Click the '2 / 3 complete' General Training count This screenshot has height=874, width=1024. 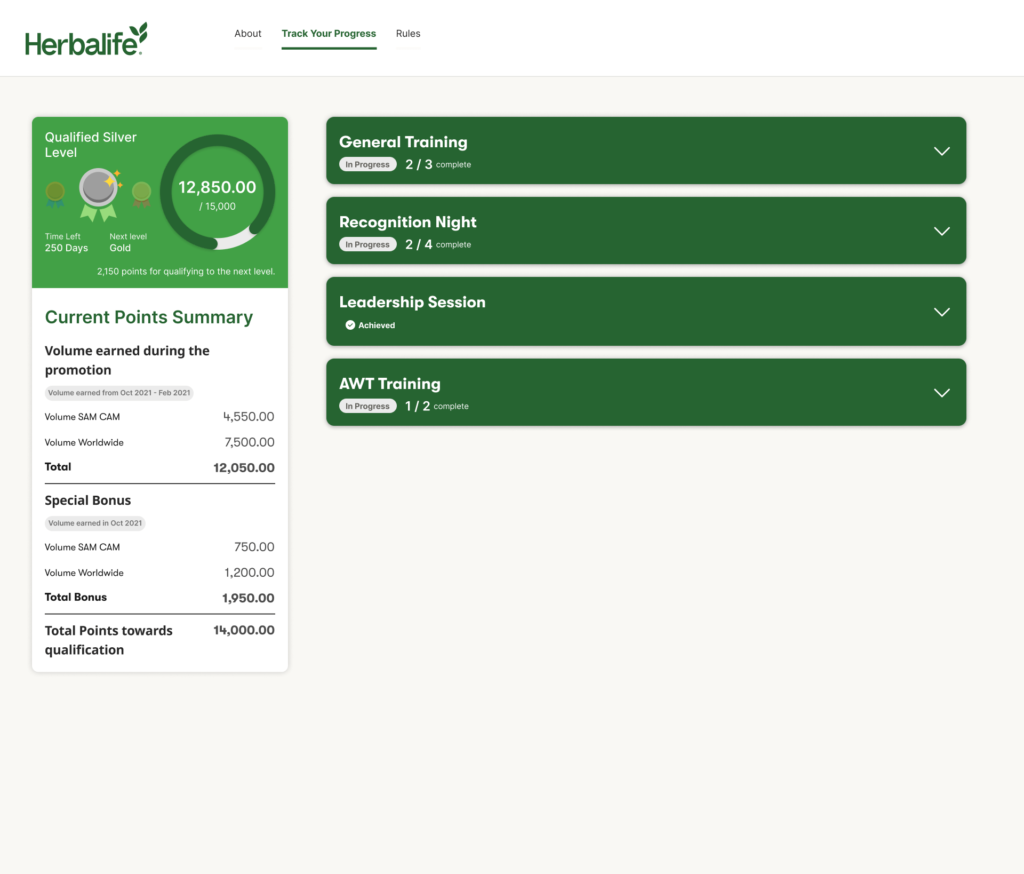point(438,165)
